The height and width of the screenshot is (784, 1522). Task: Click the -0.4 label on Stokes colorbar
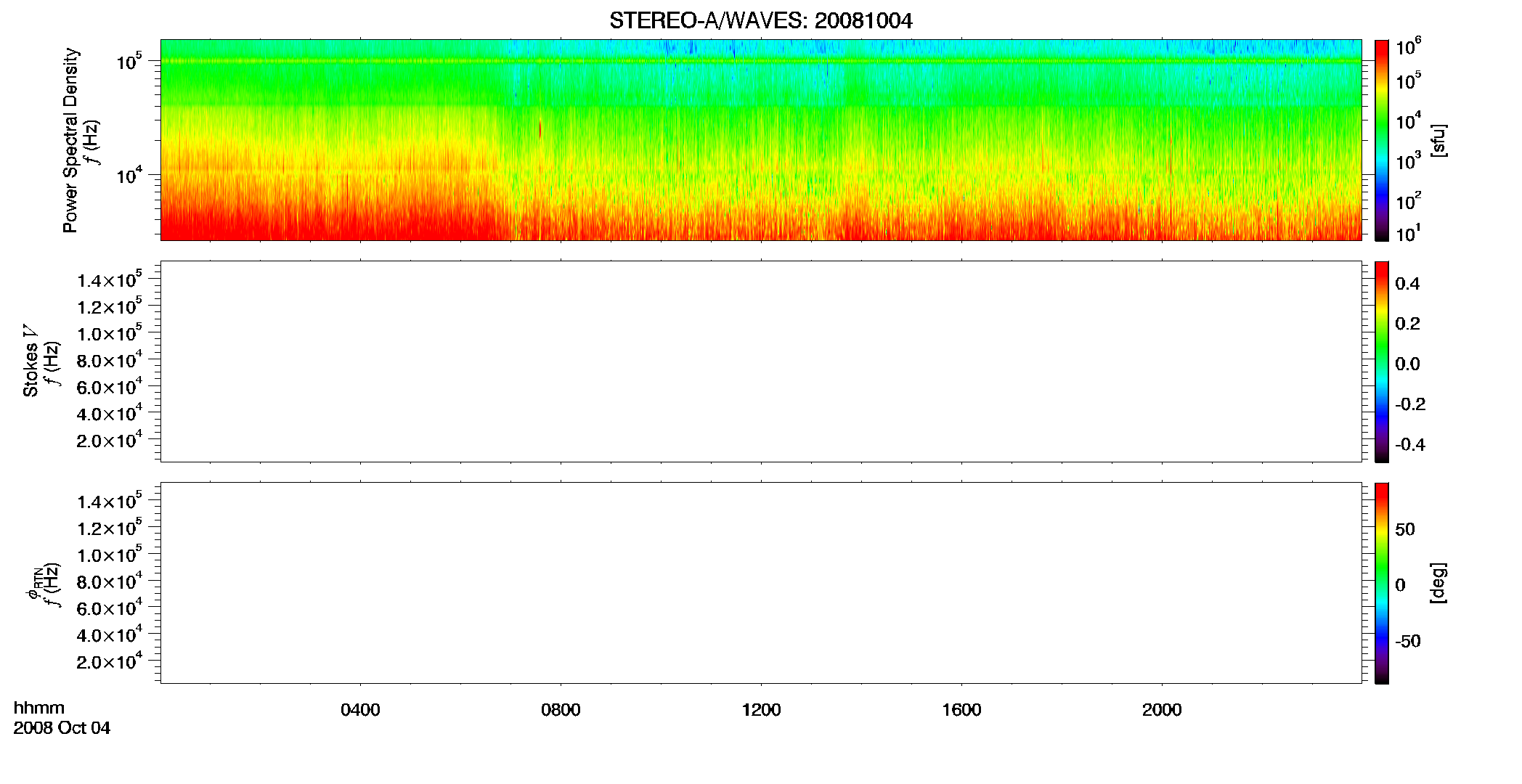pyautogui.click(x=1410, y=445)
